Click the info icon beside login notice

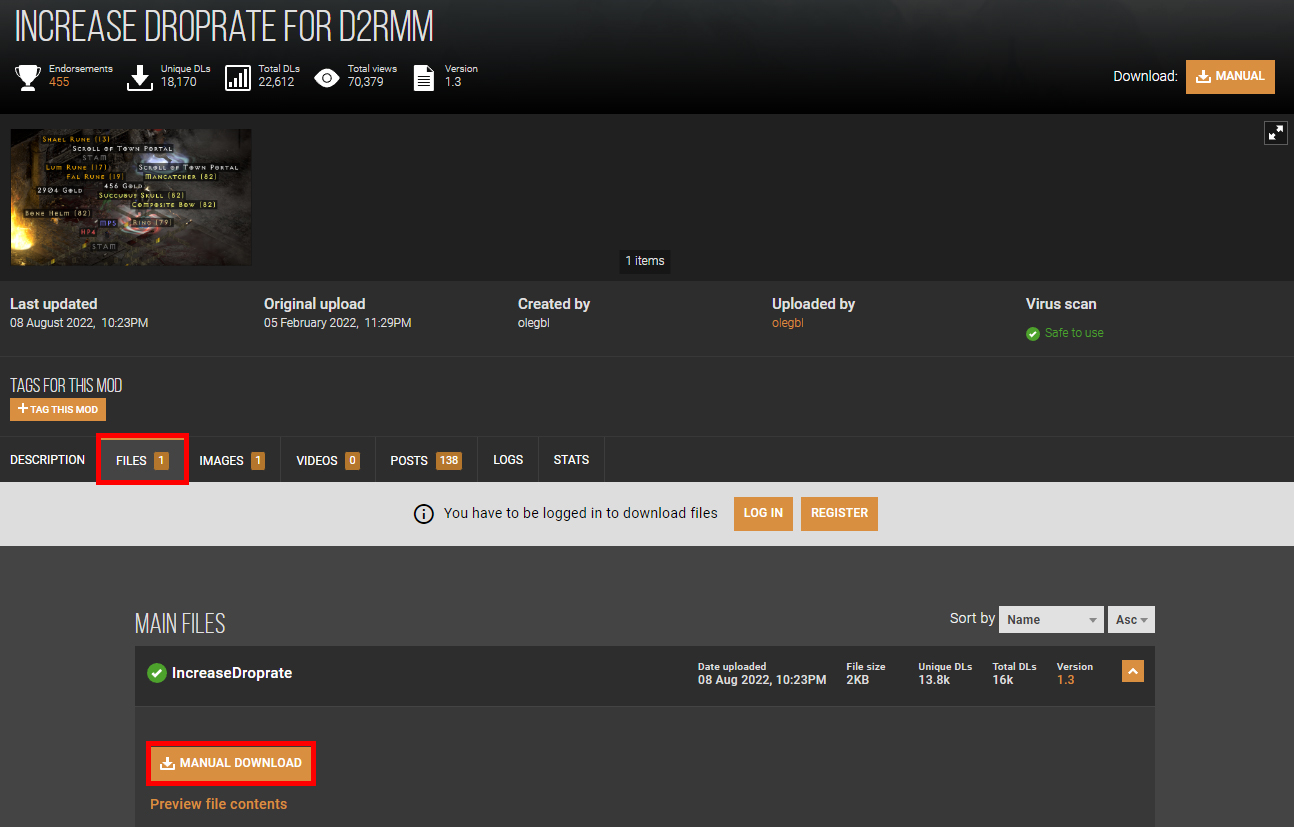point(424,513)
